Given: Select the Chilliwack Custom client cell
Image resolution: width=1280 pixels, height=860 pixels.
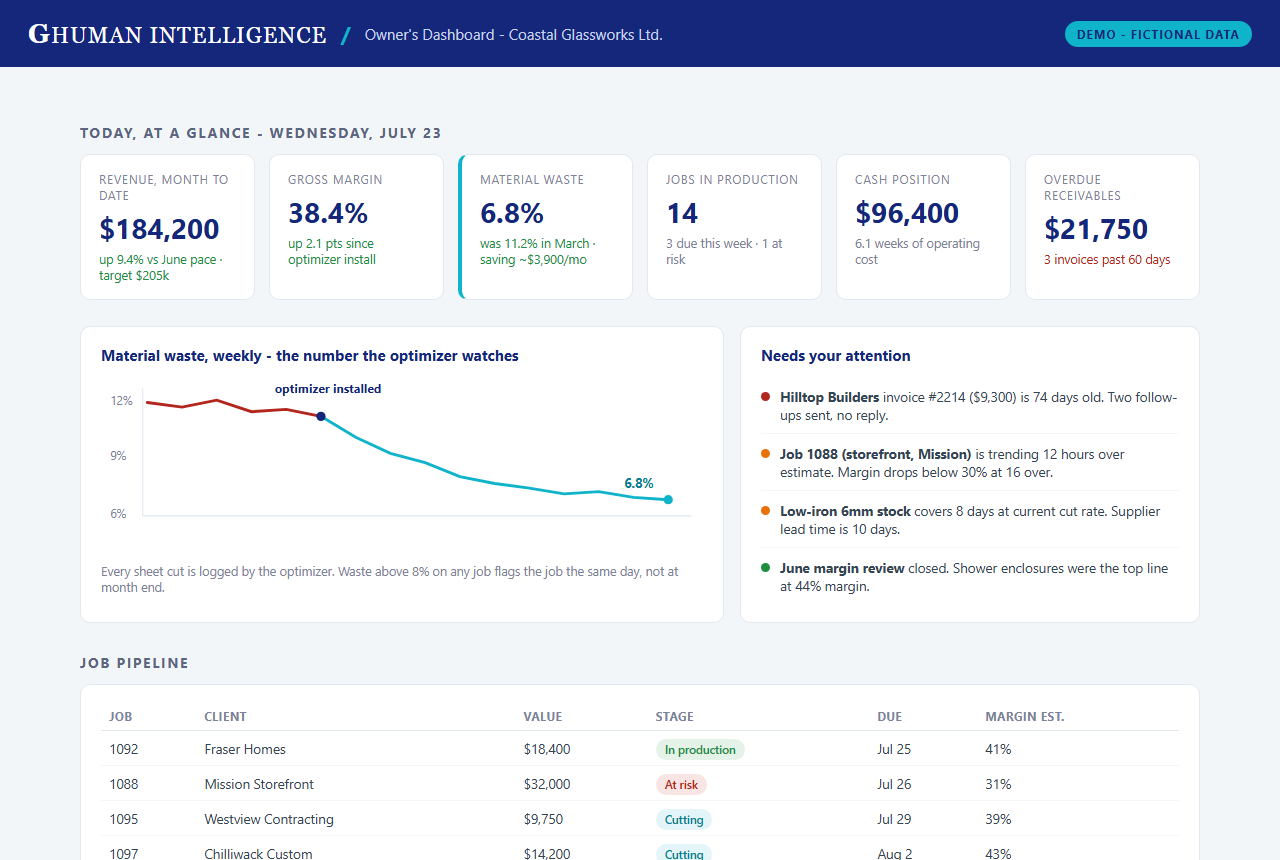Looking at the screenshot, I should 258,854.
